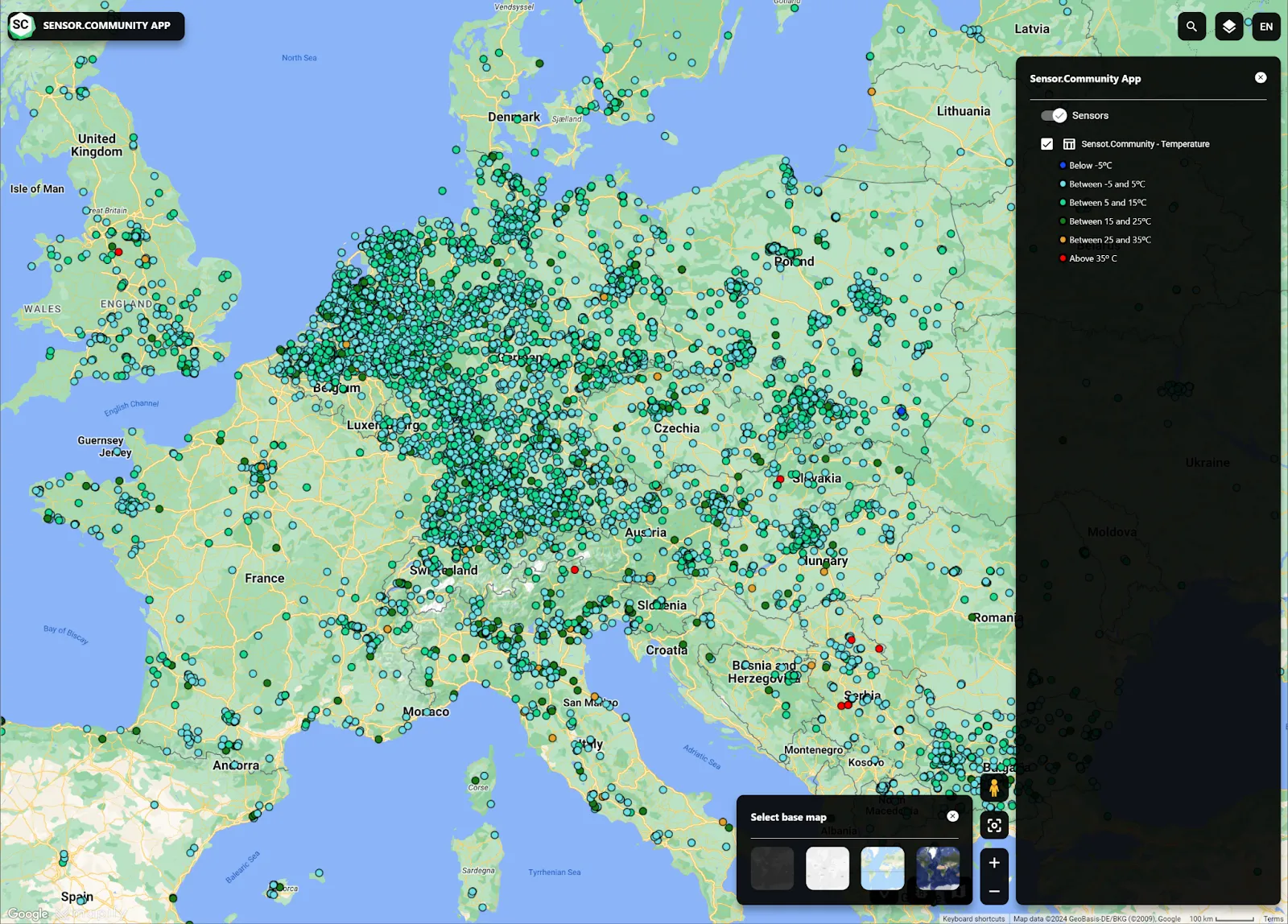
Task: Click the locate/center map icon
Action: [994, 825]
